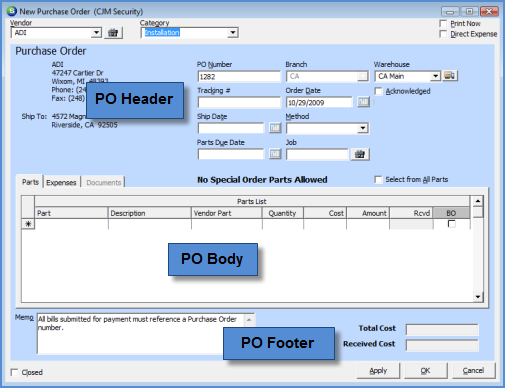Click the Amount column header
The width and height of the screenshot is (505, 388).
[x=368, y=213]
